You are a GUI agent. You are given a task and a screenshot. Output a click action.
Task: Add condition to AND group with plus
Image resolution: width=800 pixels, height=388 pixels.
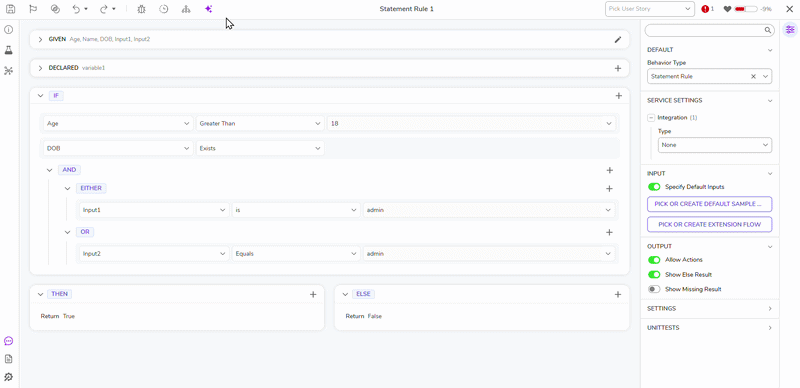click(x=609, y=170)
